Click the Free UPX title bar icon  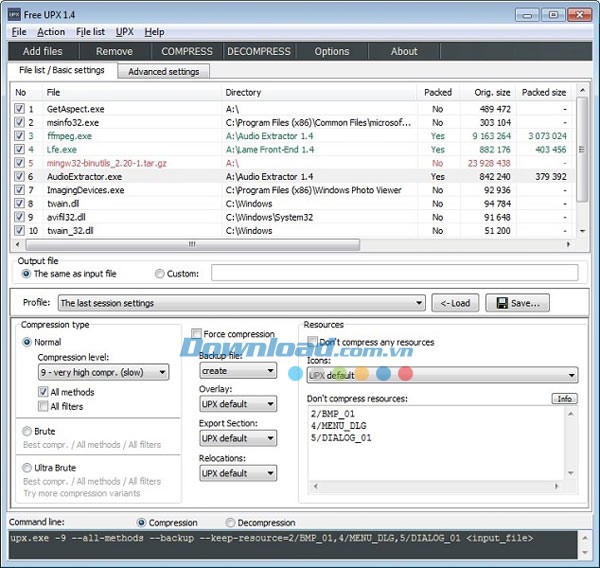point(15,11)
